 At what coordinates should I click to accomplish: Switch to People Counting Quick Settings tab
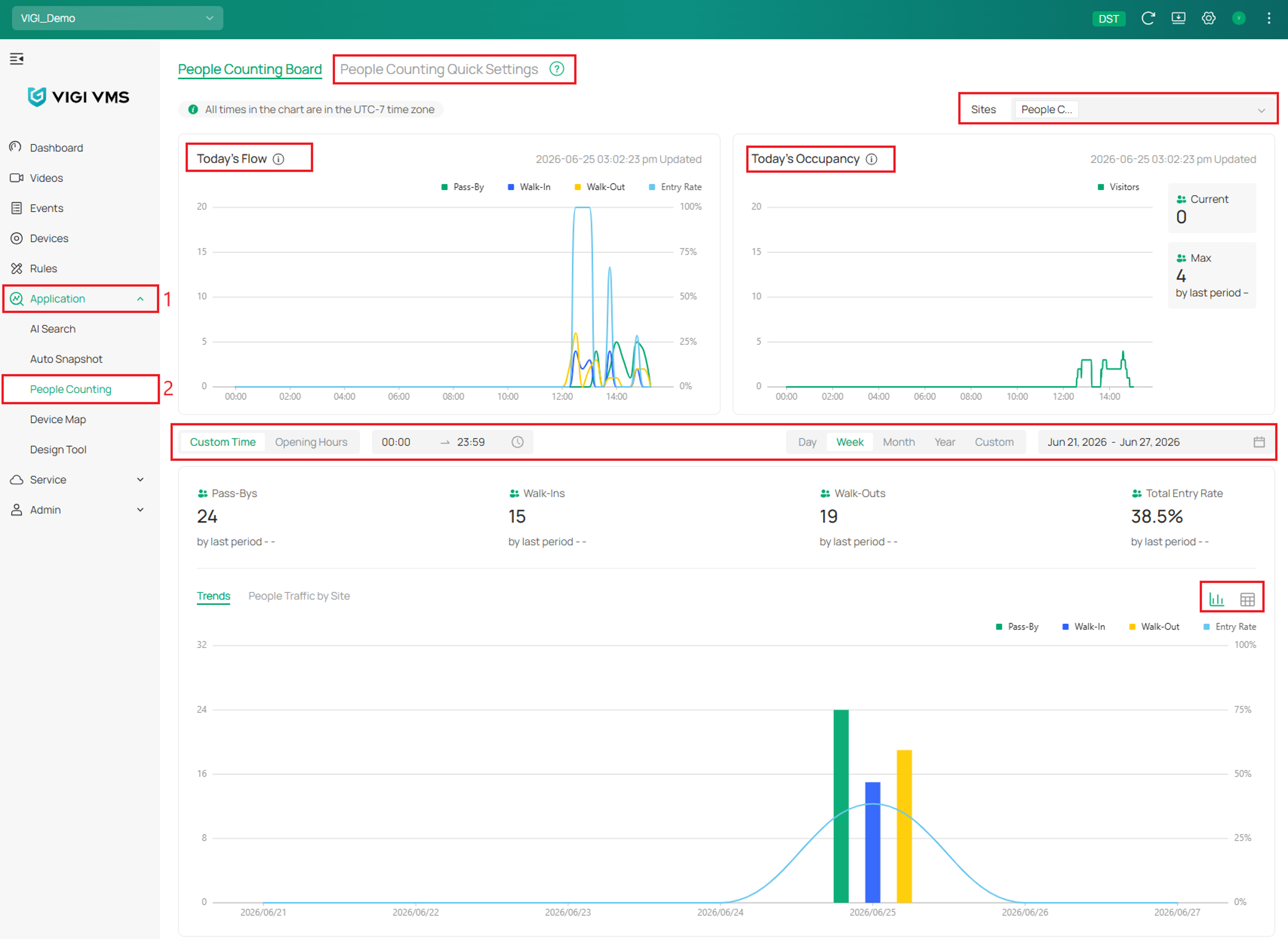coord(439,70)
